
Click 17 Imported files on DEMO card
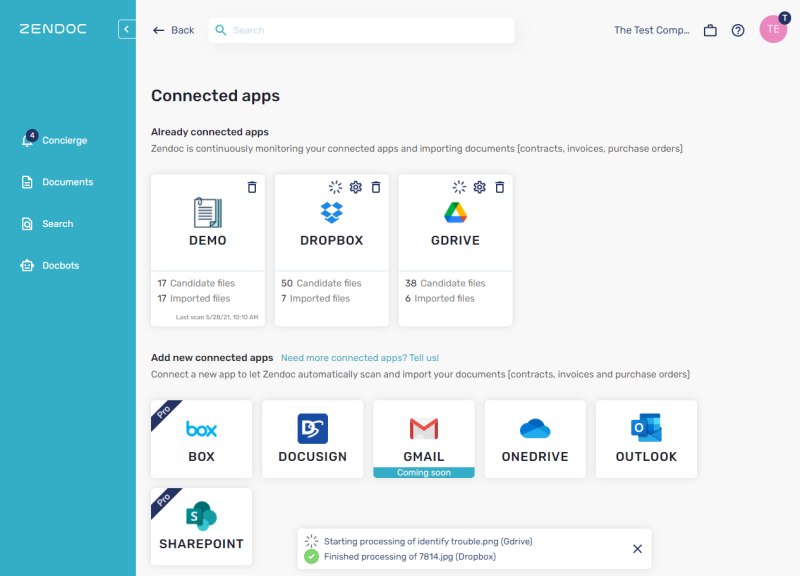click(193, 298)
